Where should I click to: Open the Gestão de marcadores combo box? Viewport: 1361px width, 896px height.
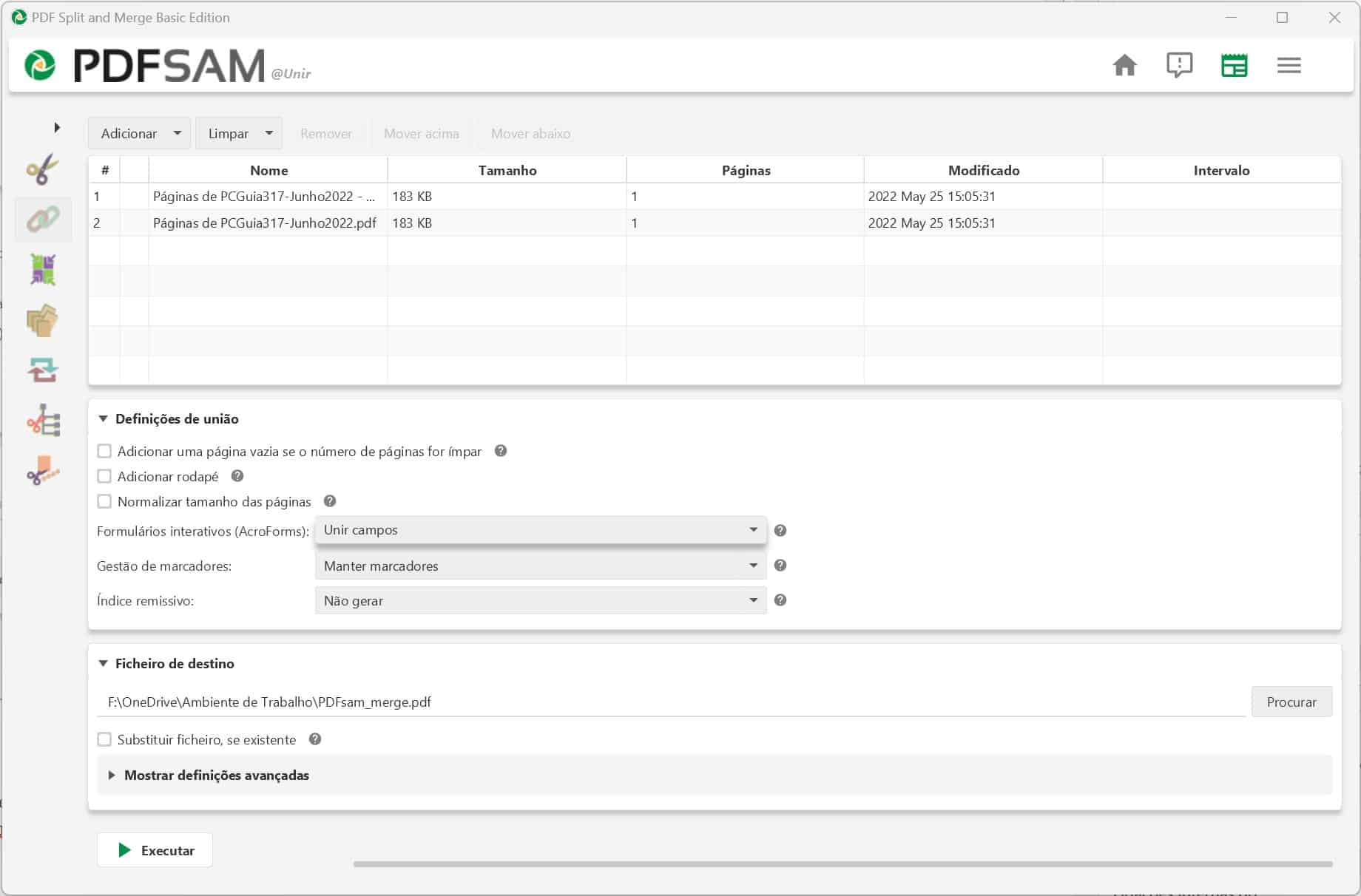coord(541,566)
